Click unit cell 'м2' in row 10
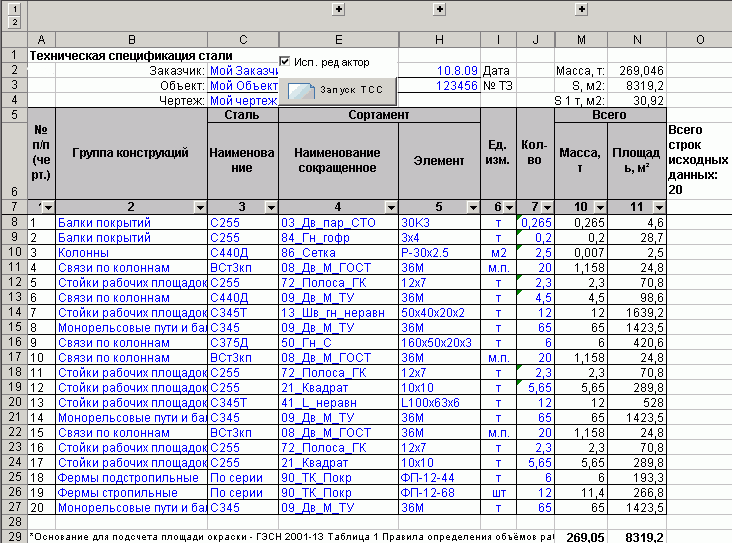This screenshot has height=543, width=732. [498, 253]
